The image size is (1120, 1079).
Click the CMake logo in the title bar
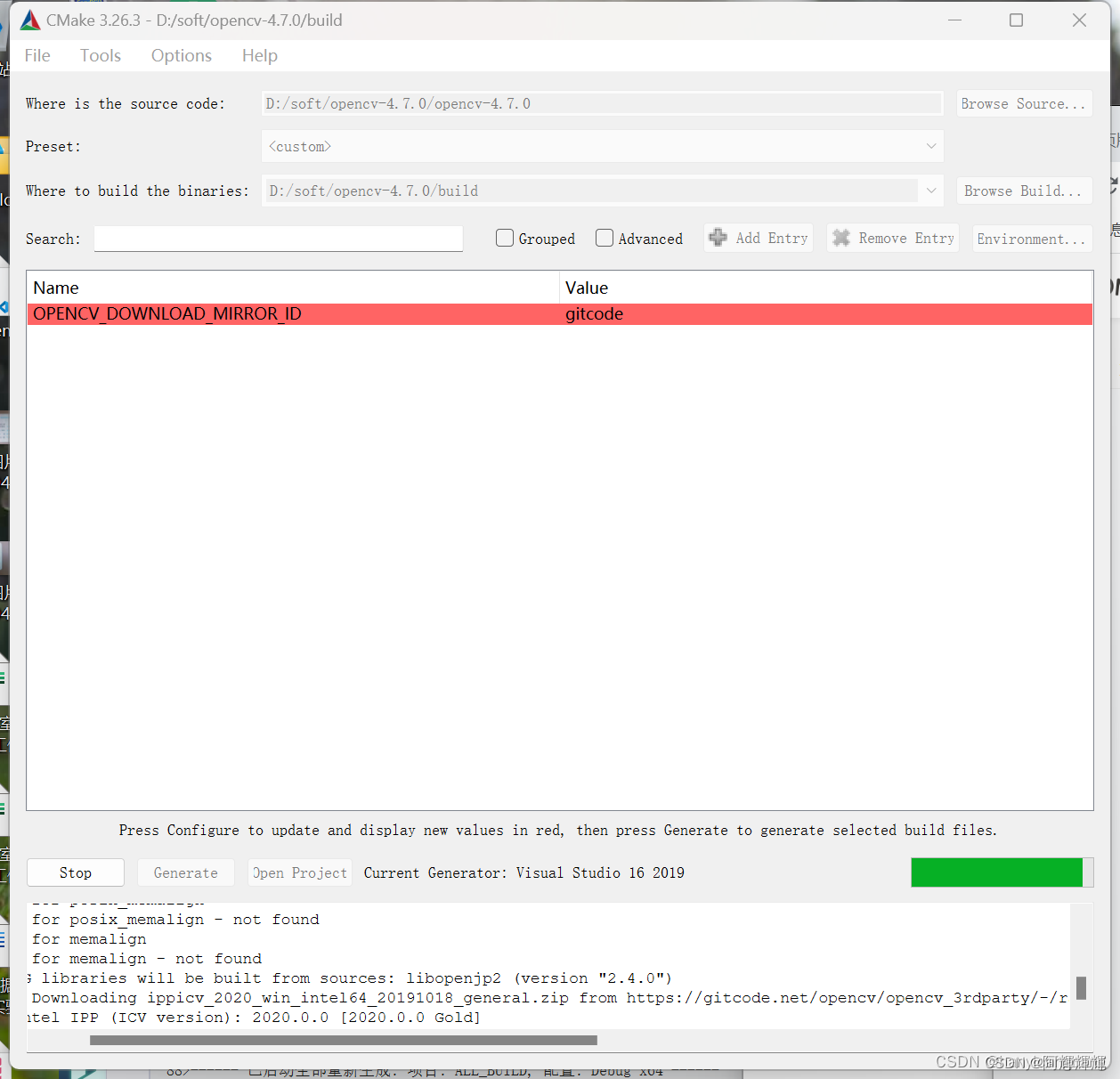point(28,19)
